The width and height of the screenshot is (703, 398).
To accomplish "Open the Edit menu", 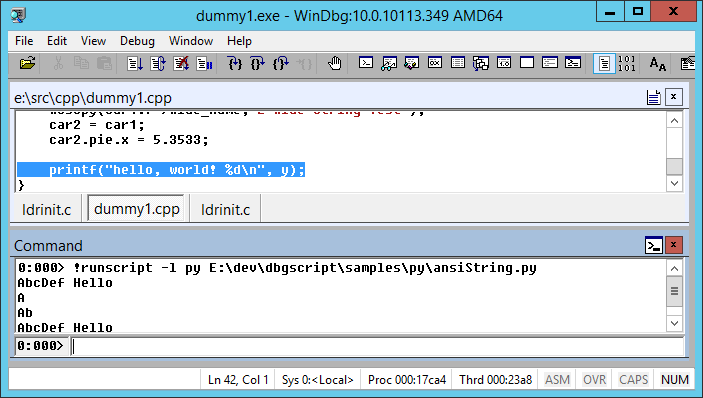I will (57, 41).
